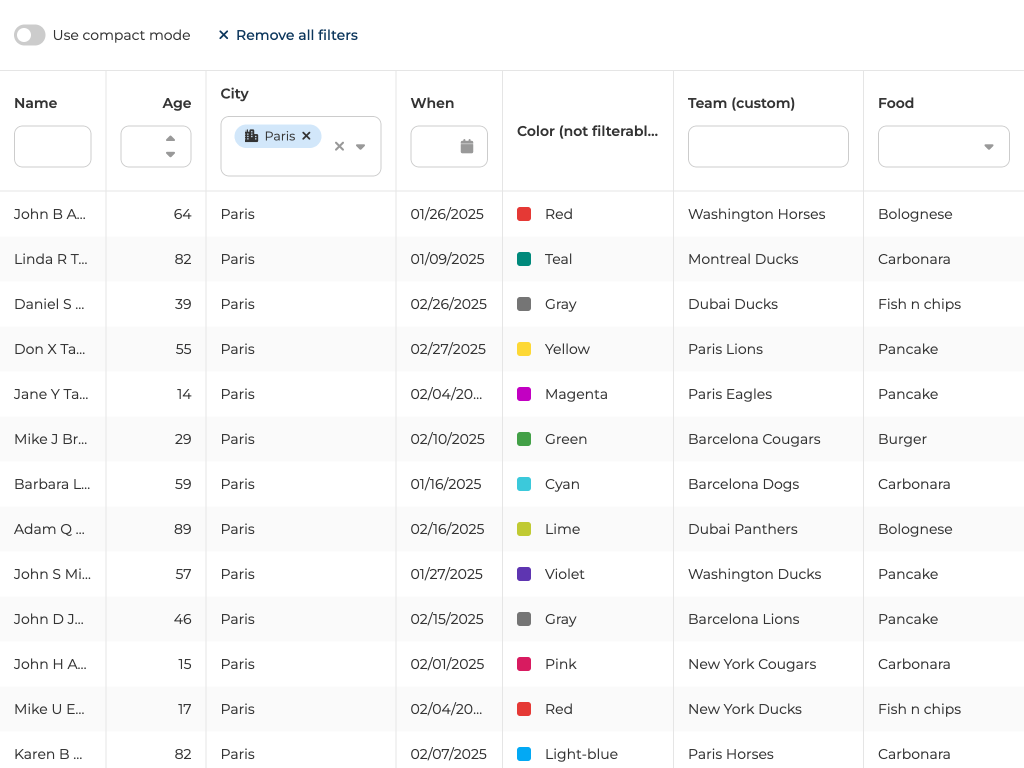Remove the Paris chip from City filter
The image size is (1024, 768).
307,136
